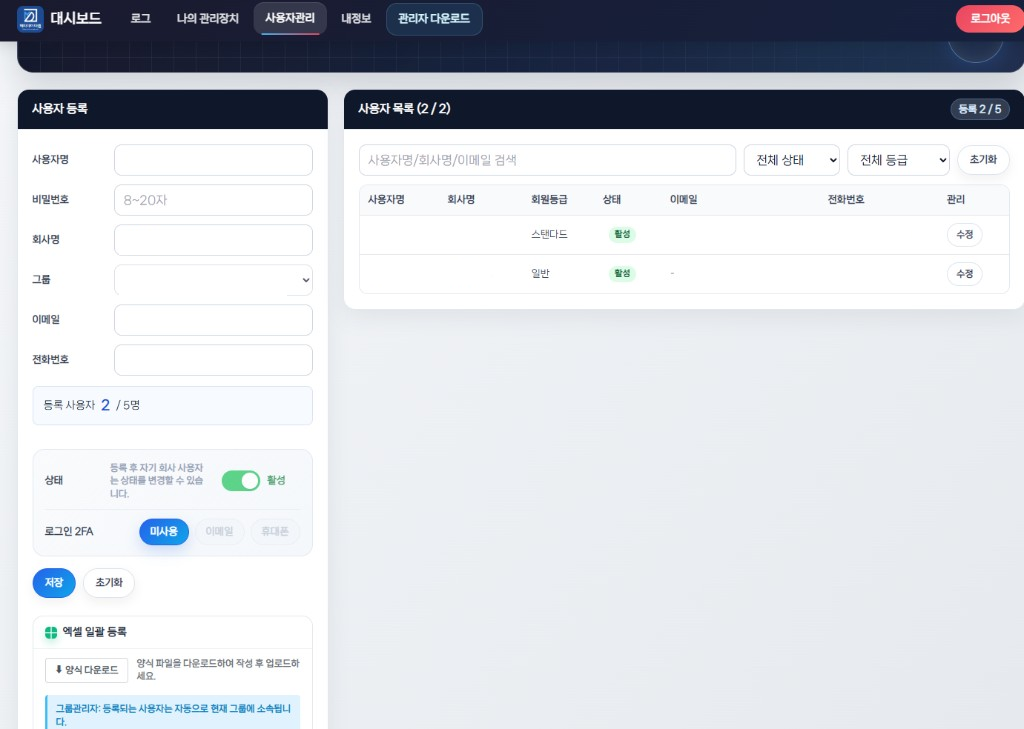Click the 일반 grade cell
Image resolution: width=1024 pixels, height=729 pixels.
pyautogui.click(x=540, y=274)
